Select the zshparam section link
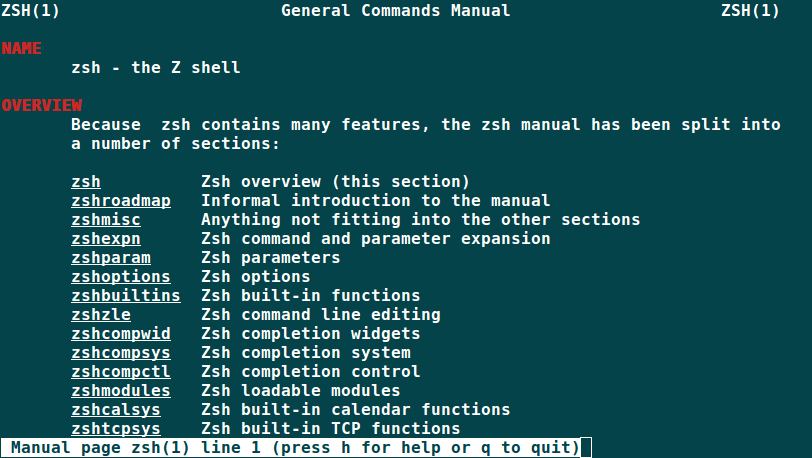 coord(111,258)
